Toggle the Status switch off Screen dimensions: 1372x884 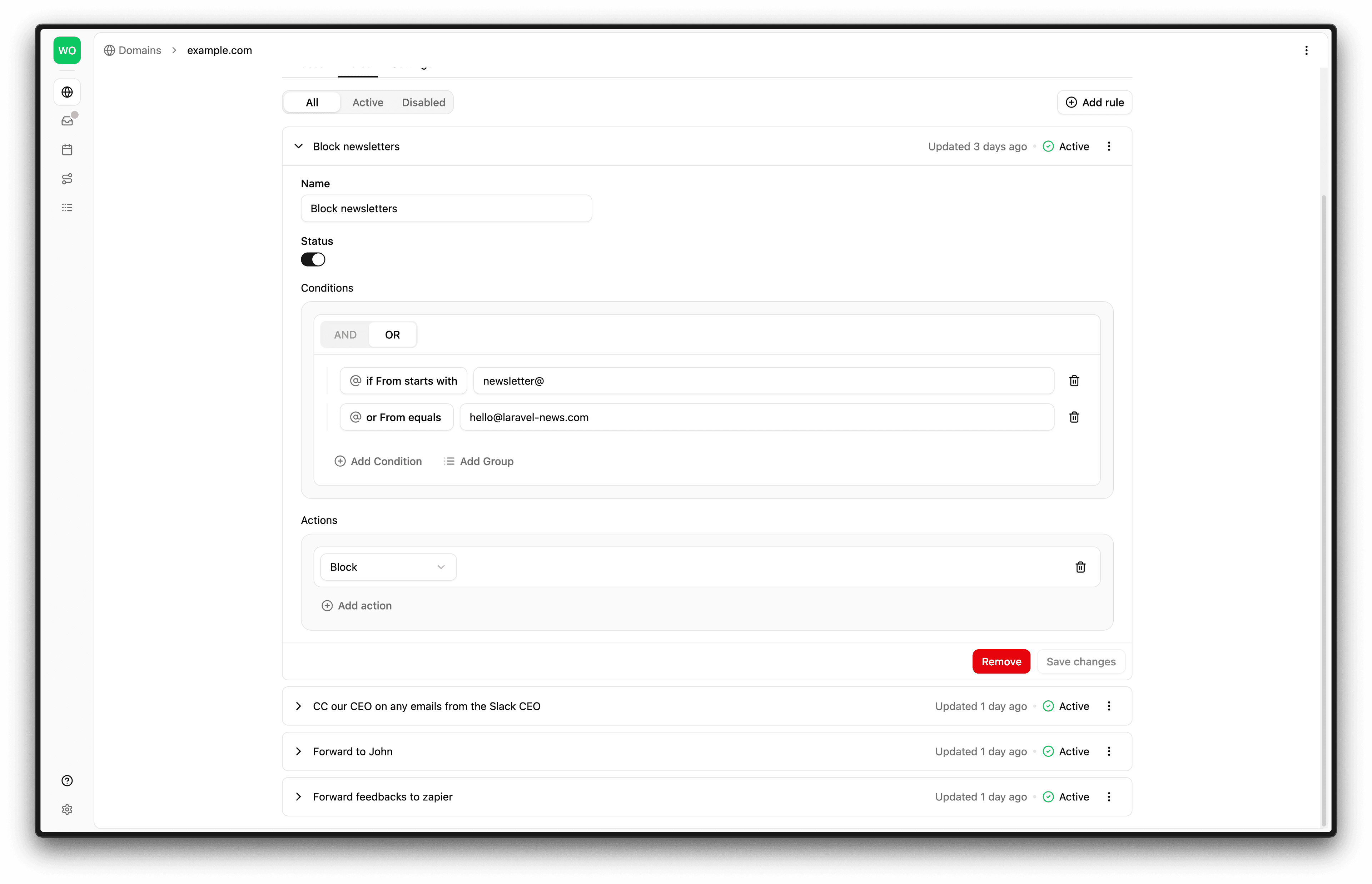tap(313, 259)
